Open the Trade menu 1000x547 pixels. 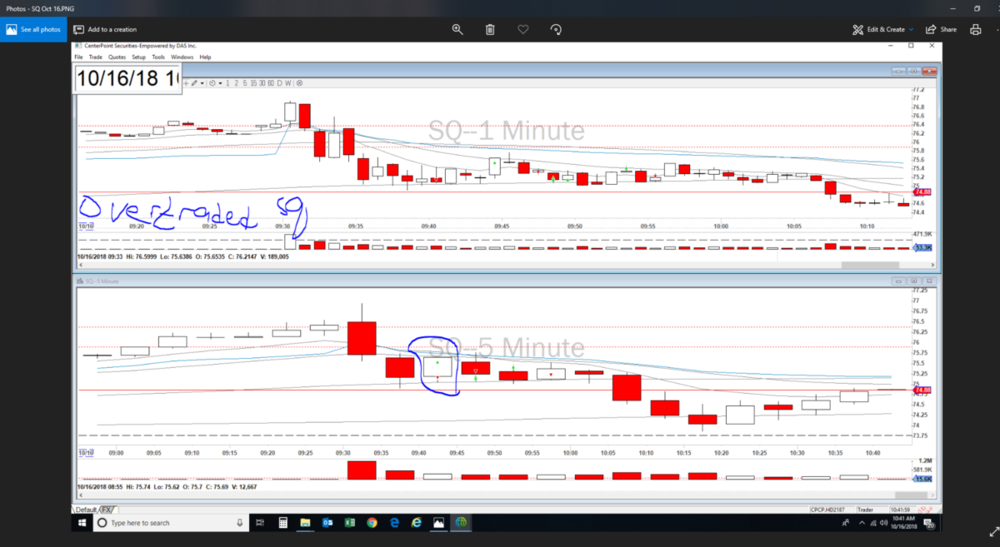pos(96,57)
